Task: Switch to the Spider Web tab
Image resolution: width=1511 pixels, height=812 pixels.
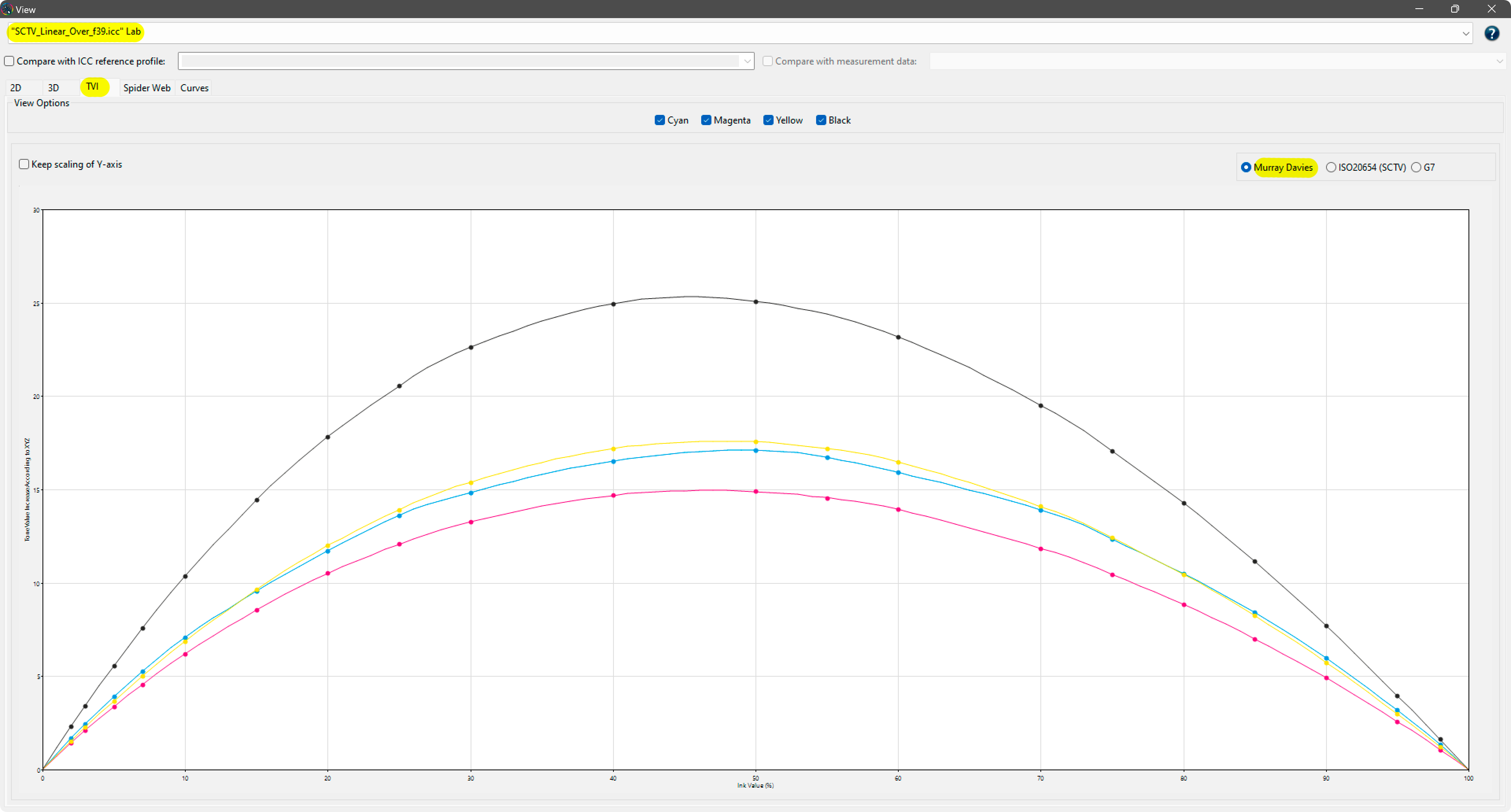Action: 147,88
